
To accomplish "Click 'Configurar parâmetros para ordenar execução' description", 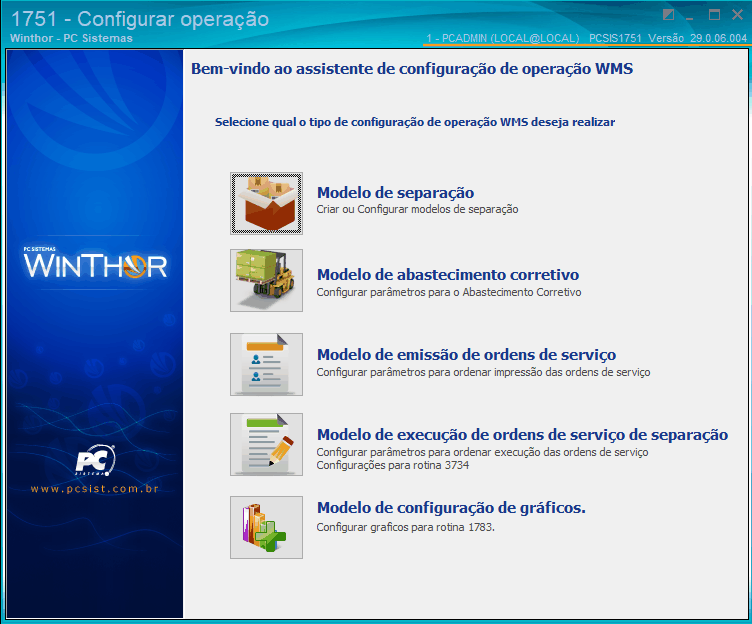I will (482, 452).
